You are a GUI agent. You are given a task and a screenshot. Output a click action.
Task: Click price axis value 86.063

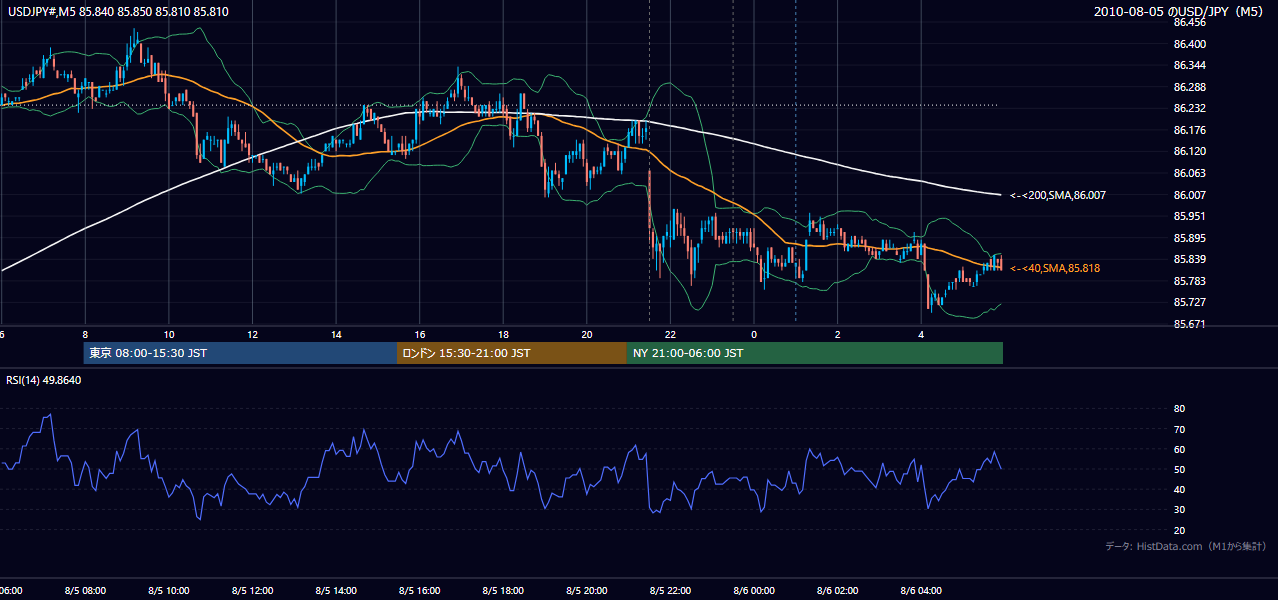[1190, 173]
